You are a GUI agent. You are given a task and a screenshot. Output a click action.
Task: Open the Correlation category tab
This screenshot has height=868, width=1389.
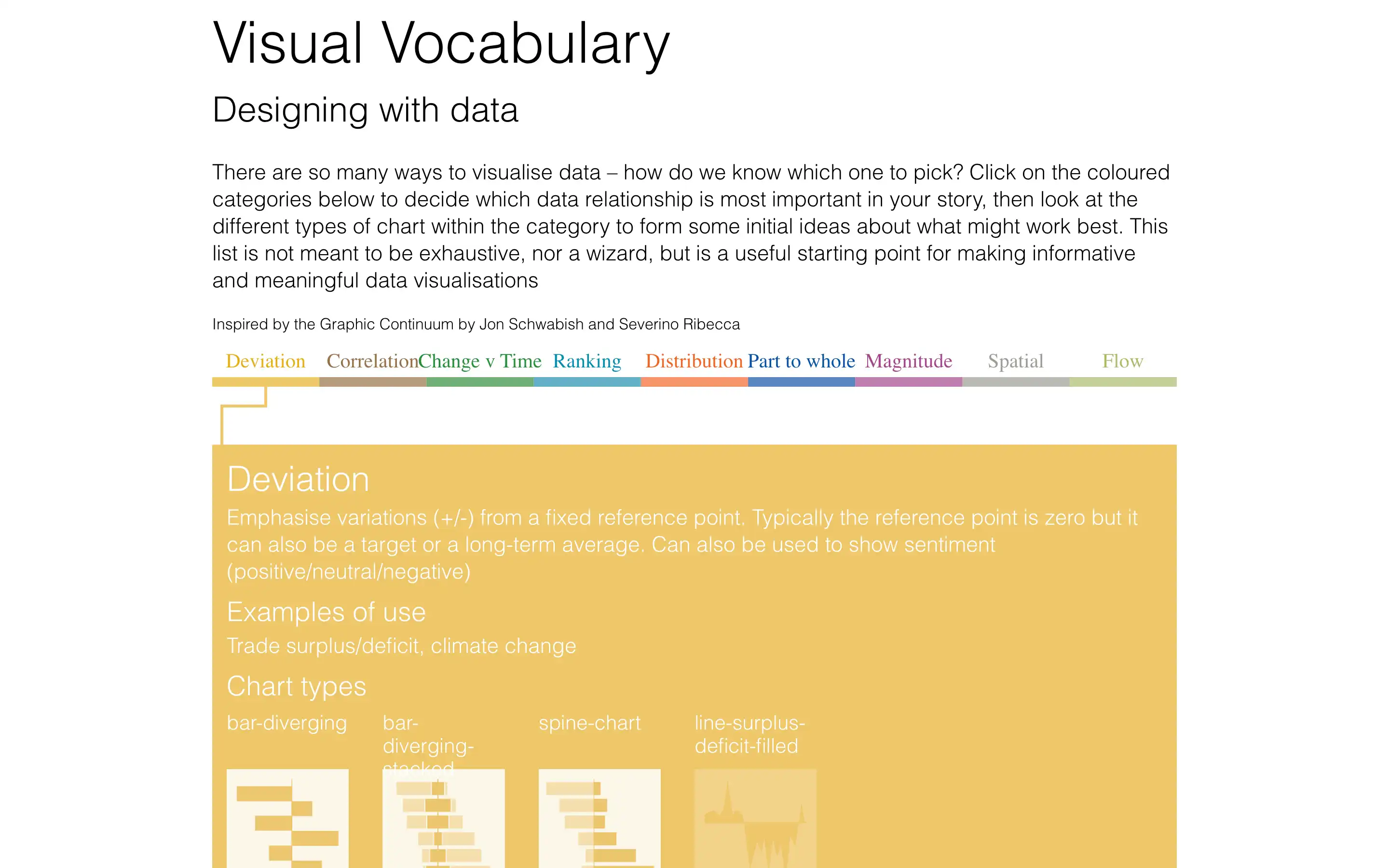tap(372, 361)
